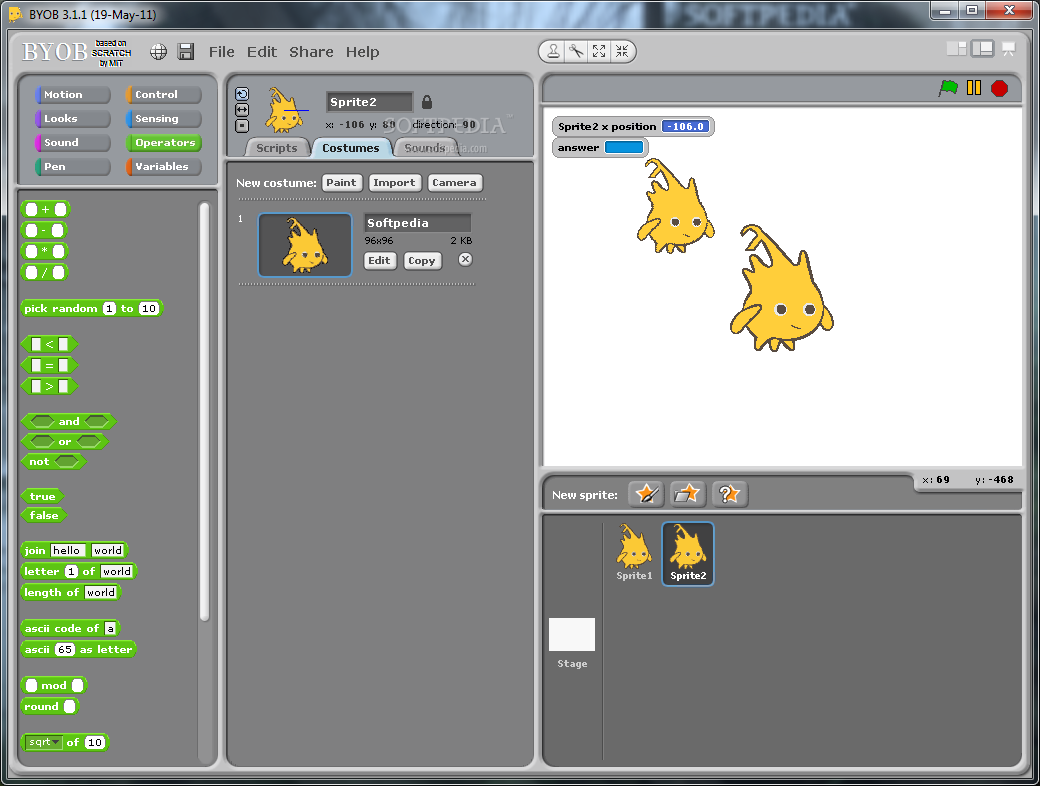Open the Edit menu
1040x786 pixels.
(262, 52)
